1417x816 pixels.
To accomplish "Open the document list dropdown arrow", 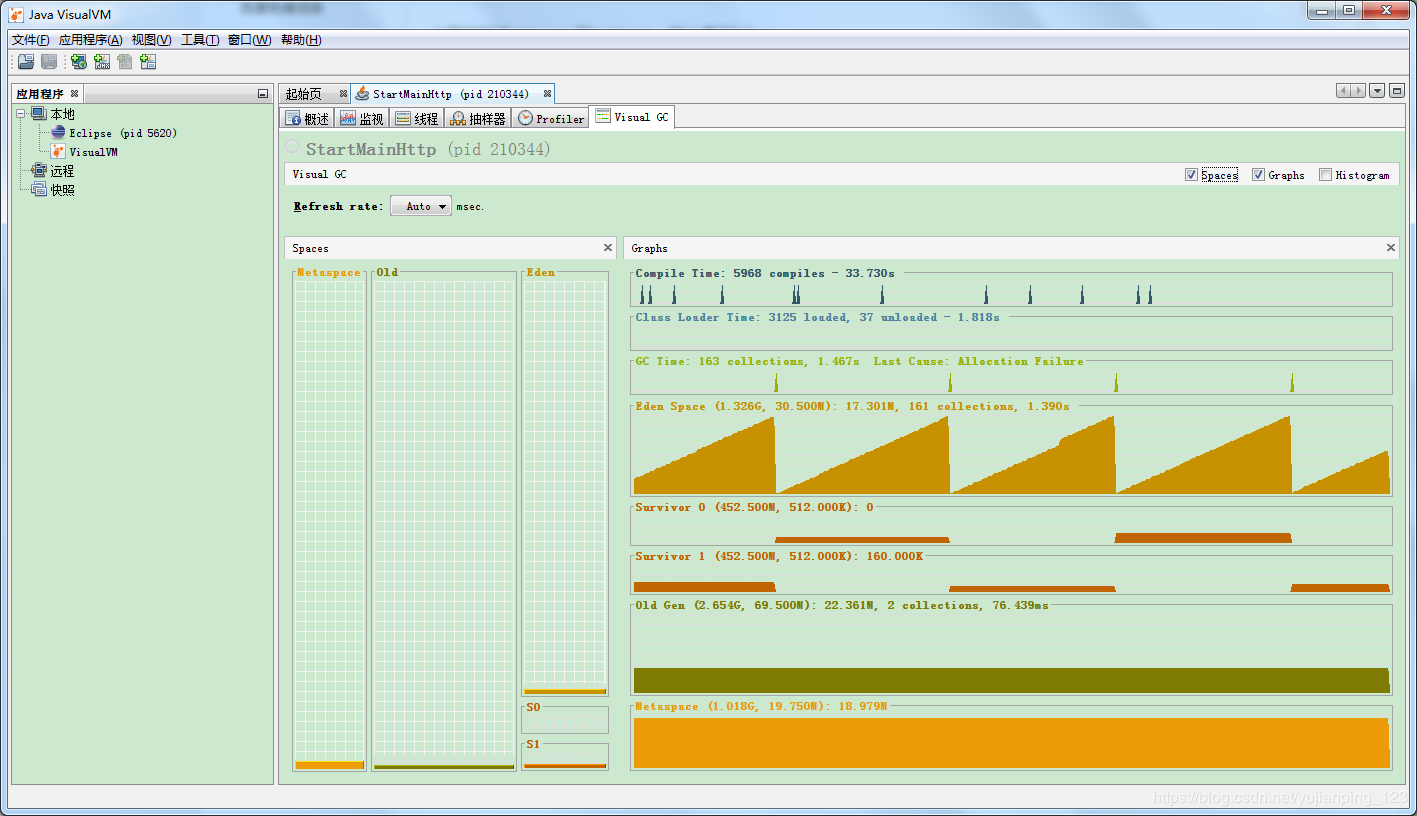I will [x=1377, y=91].
